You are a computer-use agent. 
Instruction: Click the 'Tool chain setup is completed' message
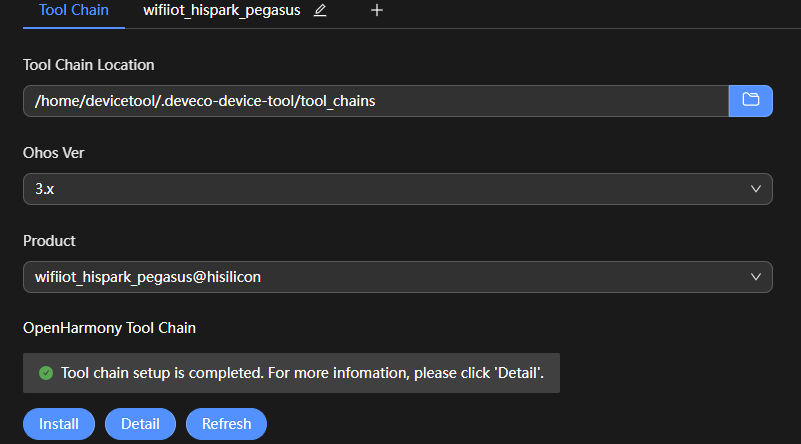click(x=302, y=373)
